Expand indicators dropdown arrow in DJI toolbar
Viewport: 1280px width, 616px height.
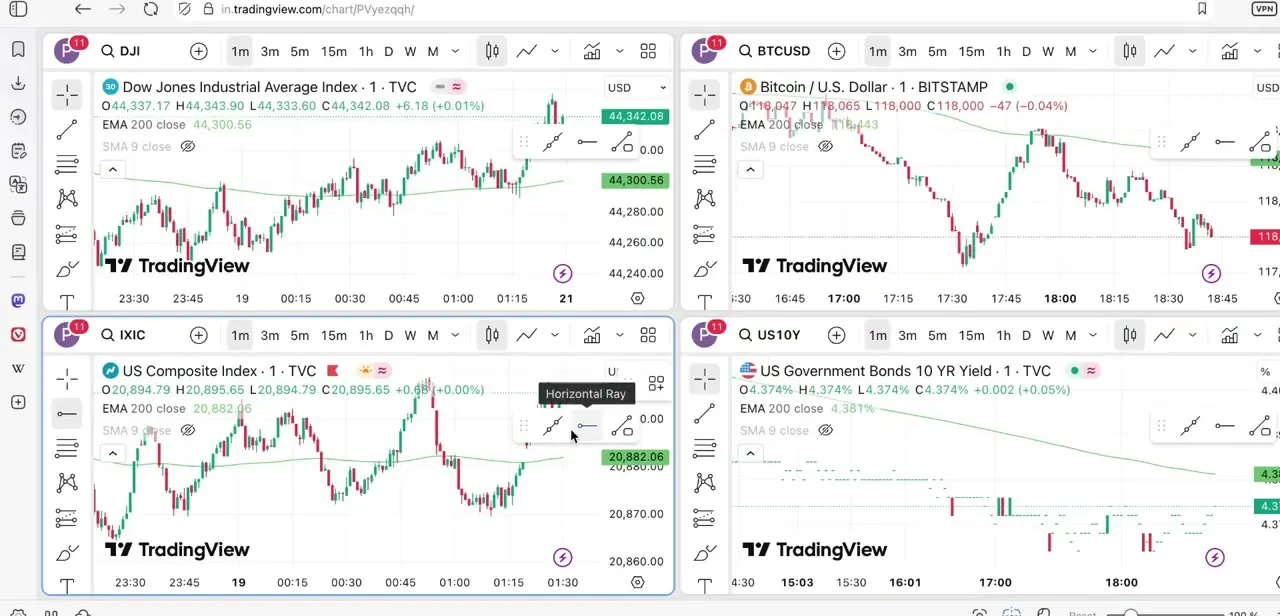click(x=620, y=51)
